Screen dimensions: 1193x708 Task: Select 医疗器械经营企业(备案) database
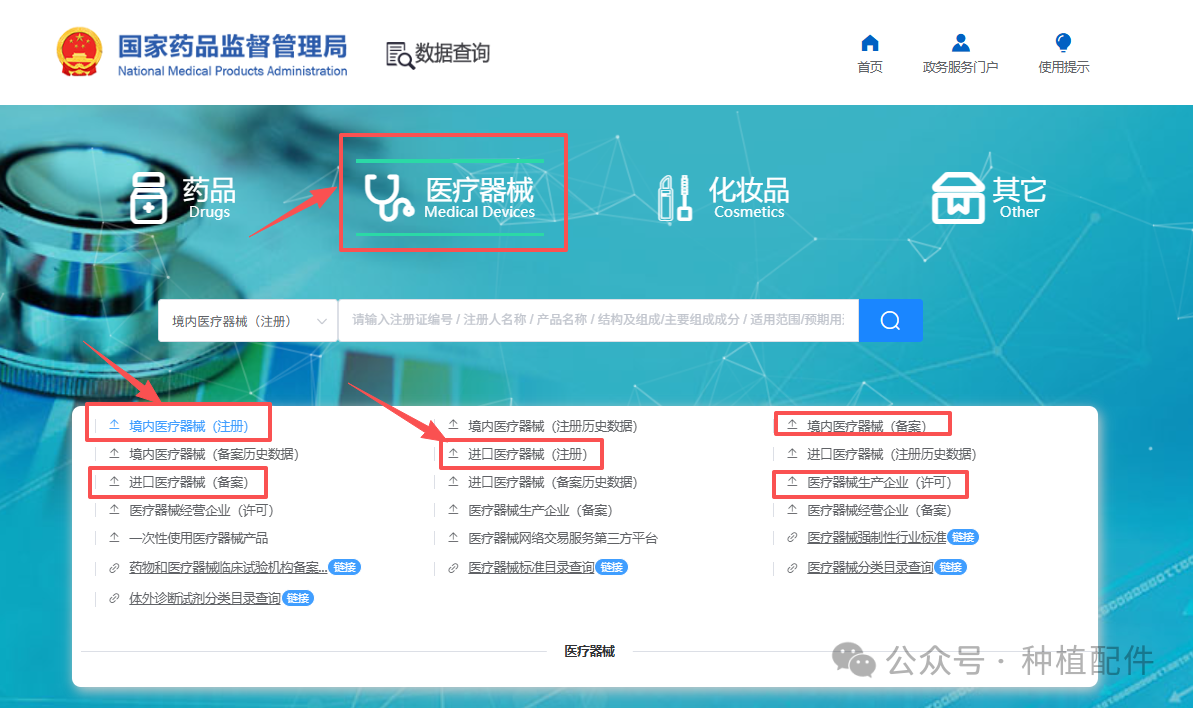pos(880,510)
